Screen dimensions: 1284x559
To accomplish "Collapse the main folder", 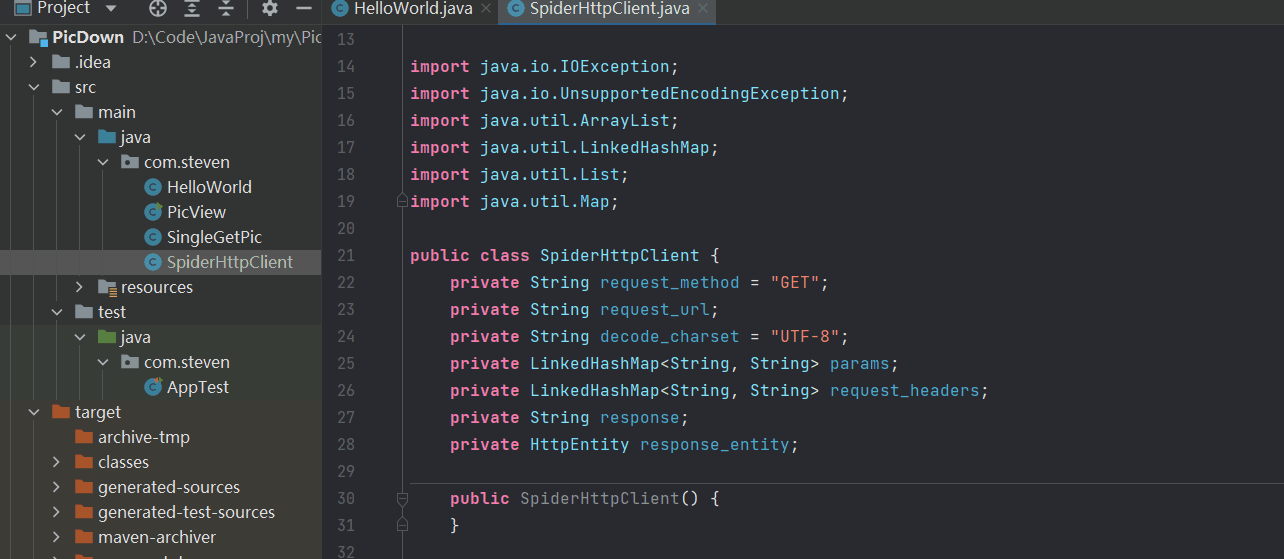I will coord(57,112).
